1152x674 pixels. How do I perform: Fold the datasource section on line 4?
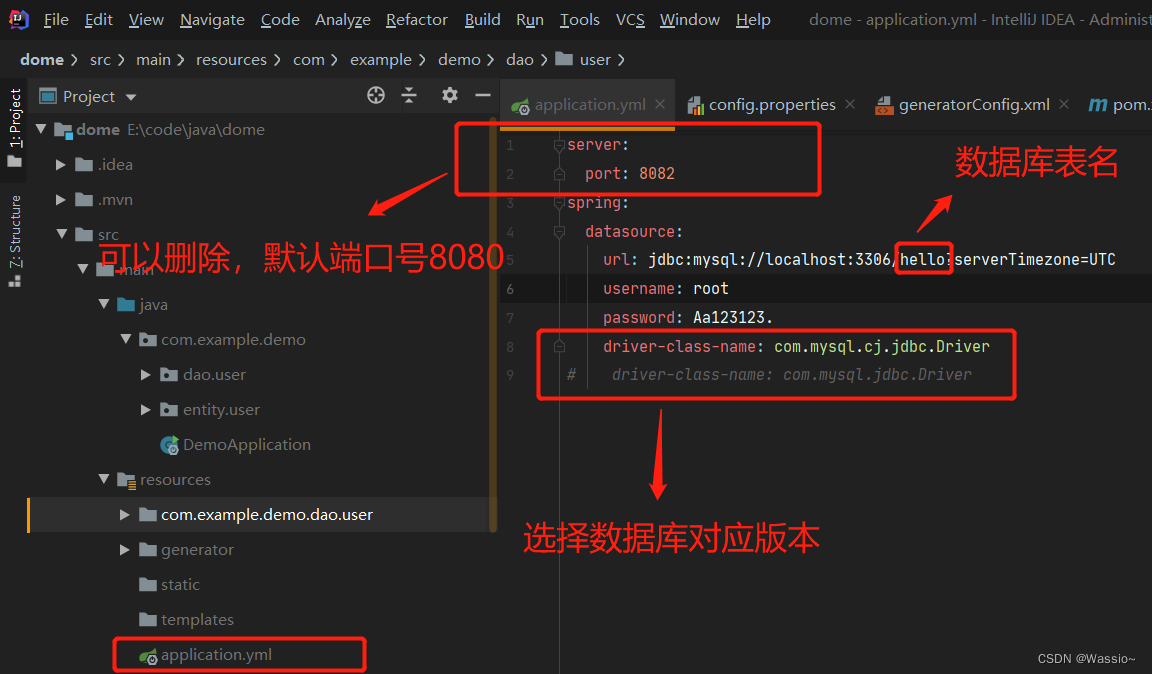point(560,231)
